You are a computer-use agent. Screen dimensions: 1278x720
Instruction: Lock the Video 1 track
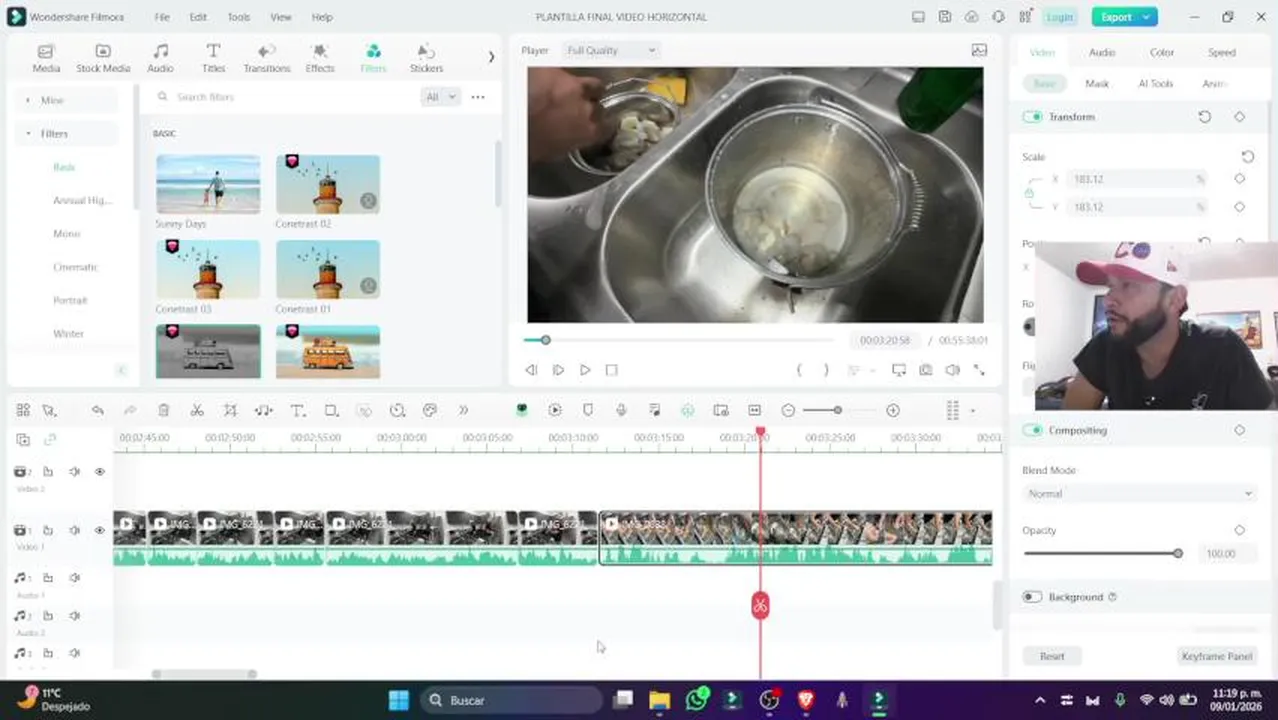click(x=47, y=530)
